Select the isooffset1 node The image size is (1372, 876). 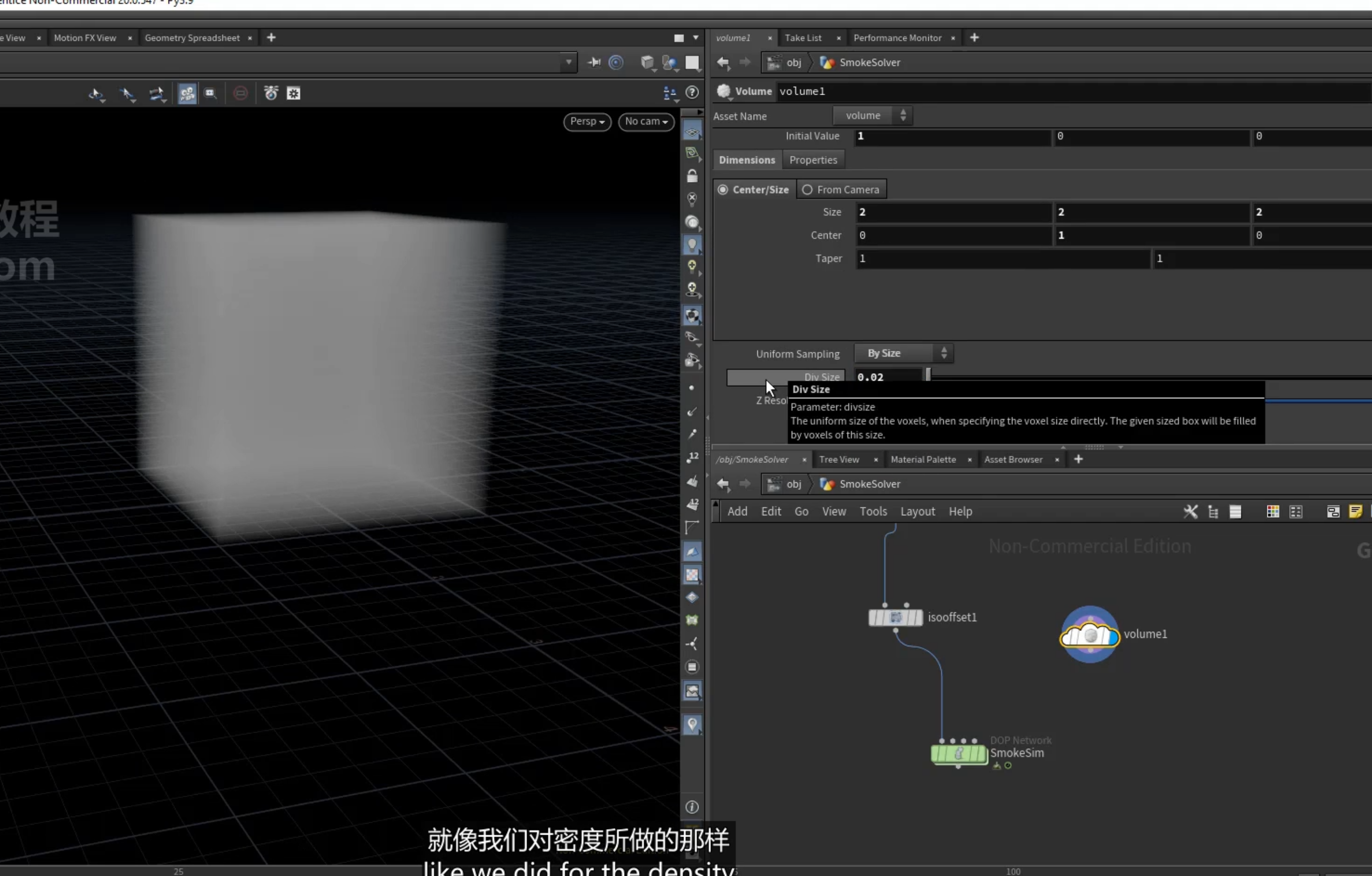pyautogui.click(x=895, y=617)
